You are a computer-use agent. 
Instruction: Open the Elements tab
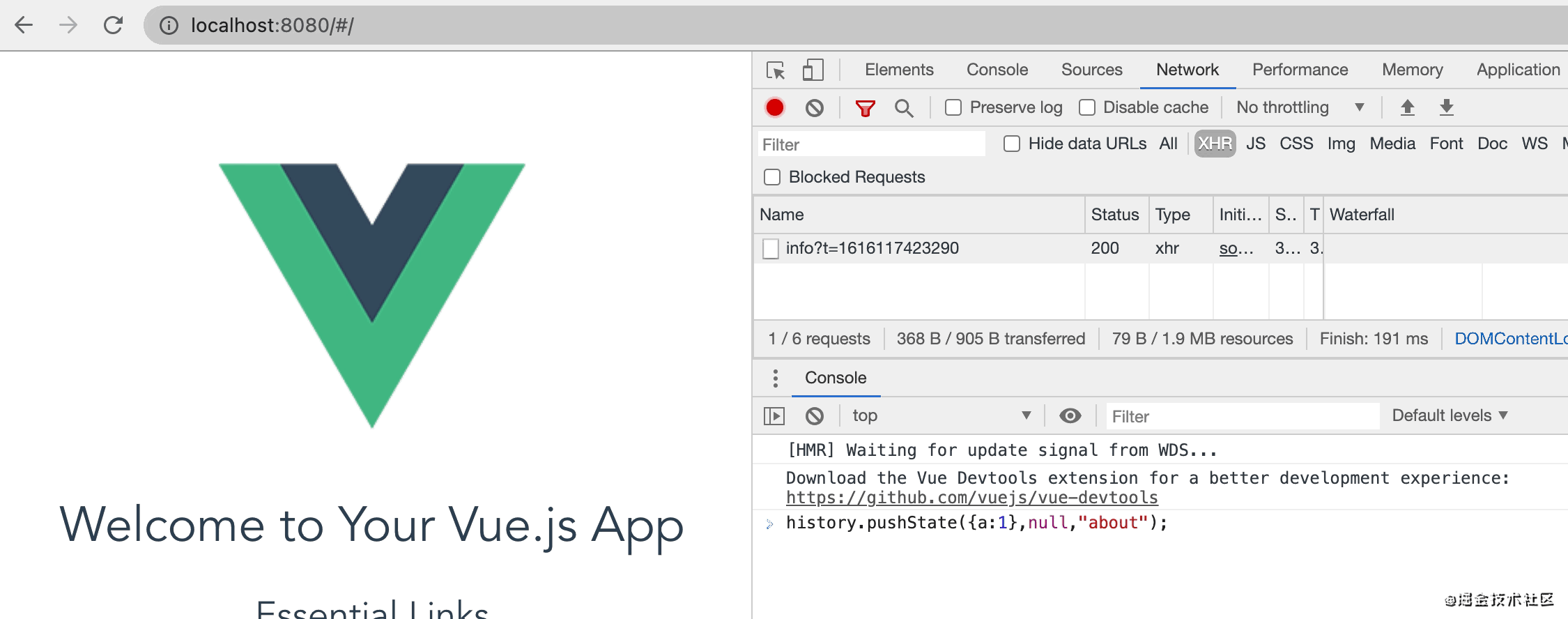(899, 70)
